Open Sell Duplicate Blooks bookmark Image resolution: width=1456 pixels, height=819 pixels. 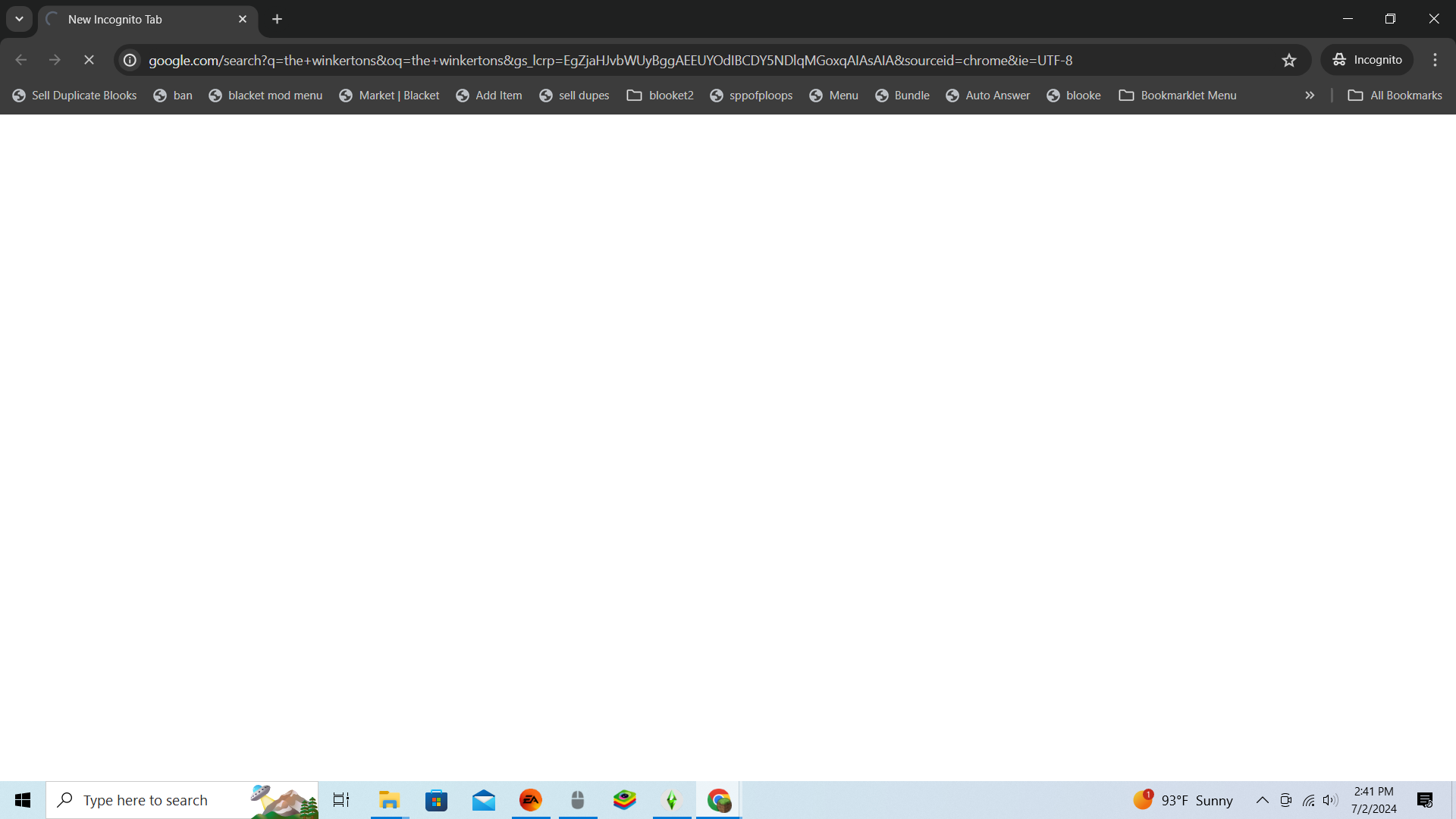[74, 96]
